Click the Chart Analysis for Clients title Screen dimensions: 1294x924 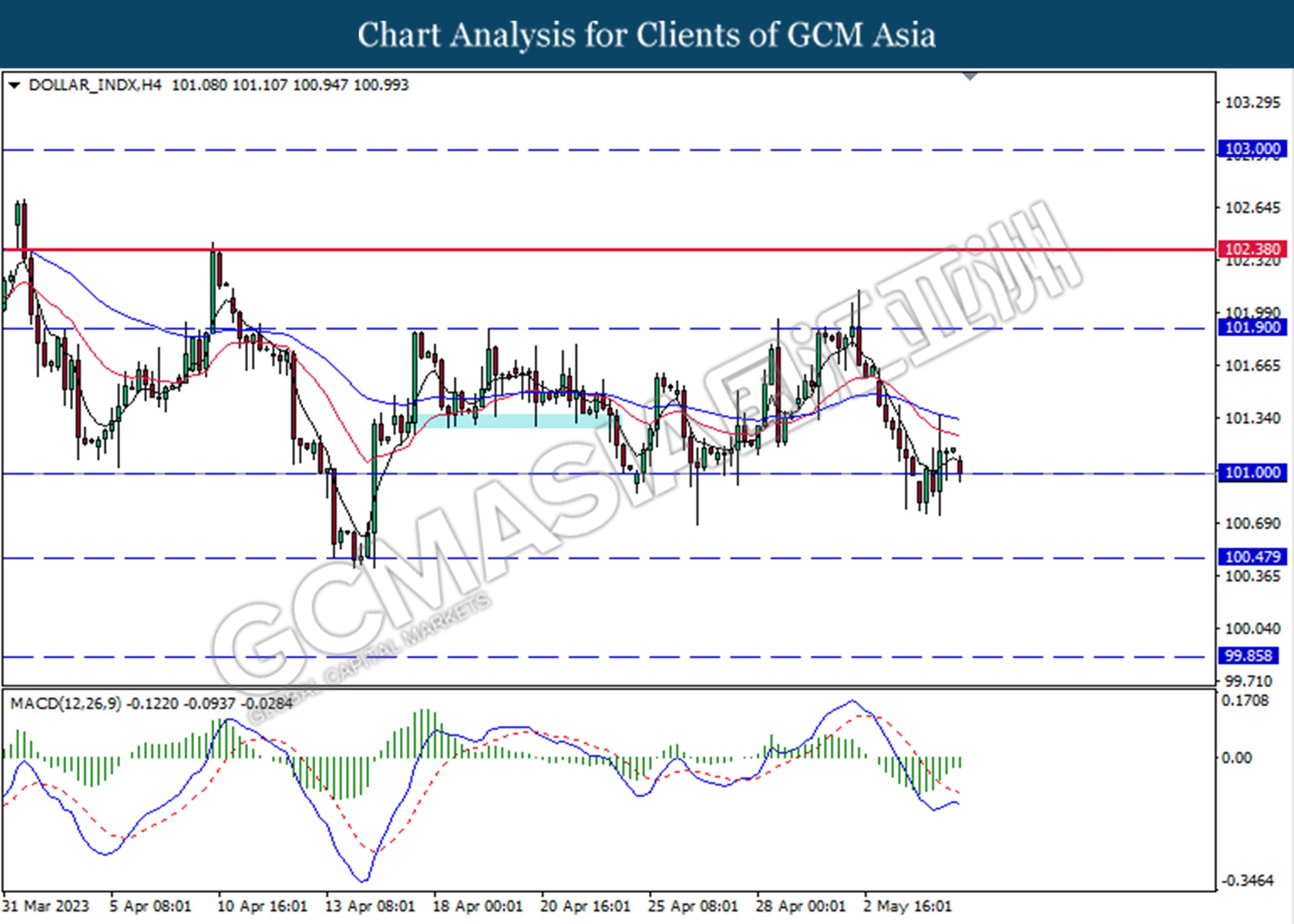pyautogui.click(x=647, y=34)
